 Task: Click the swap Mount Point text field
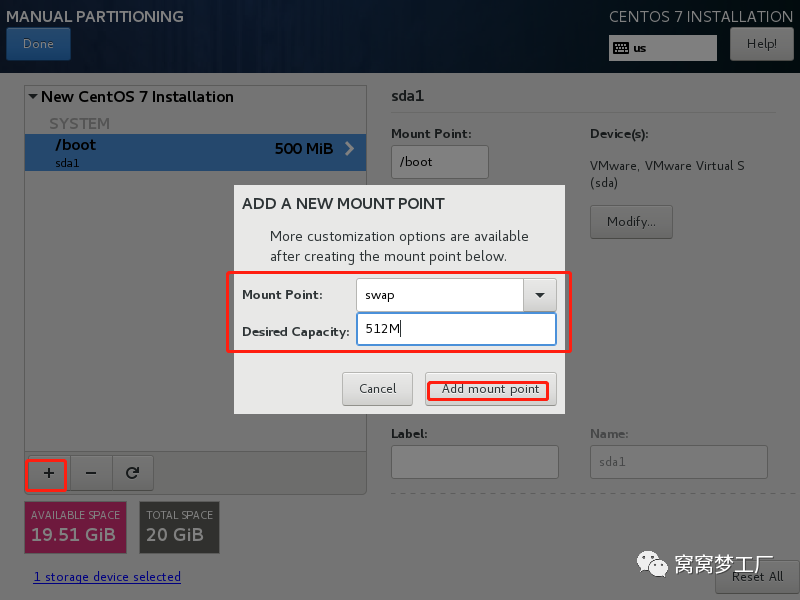pyautogui.click(x=440, y=295)
